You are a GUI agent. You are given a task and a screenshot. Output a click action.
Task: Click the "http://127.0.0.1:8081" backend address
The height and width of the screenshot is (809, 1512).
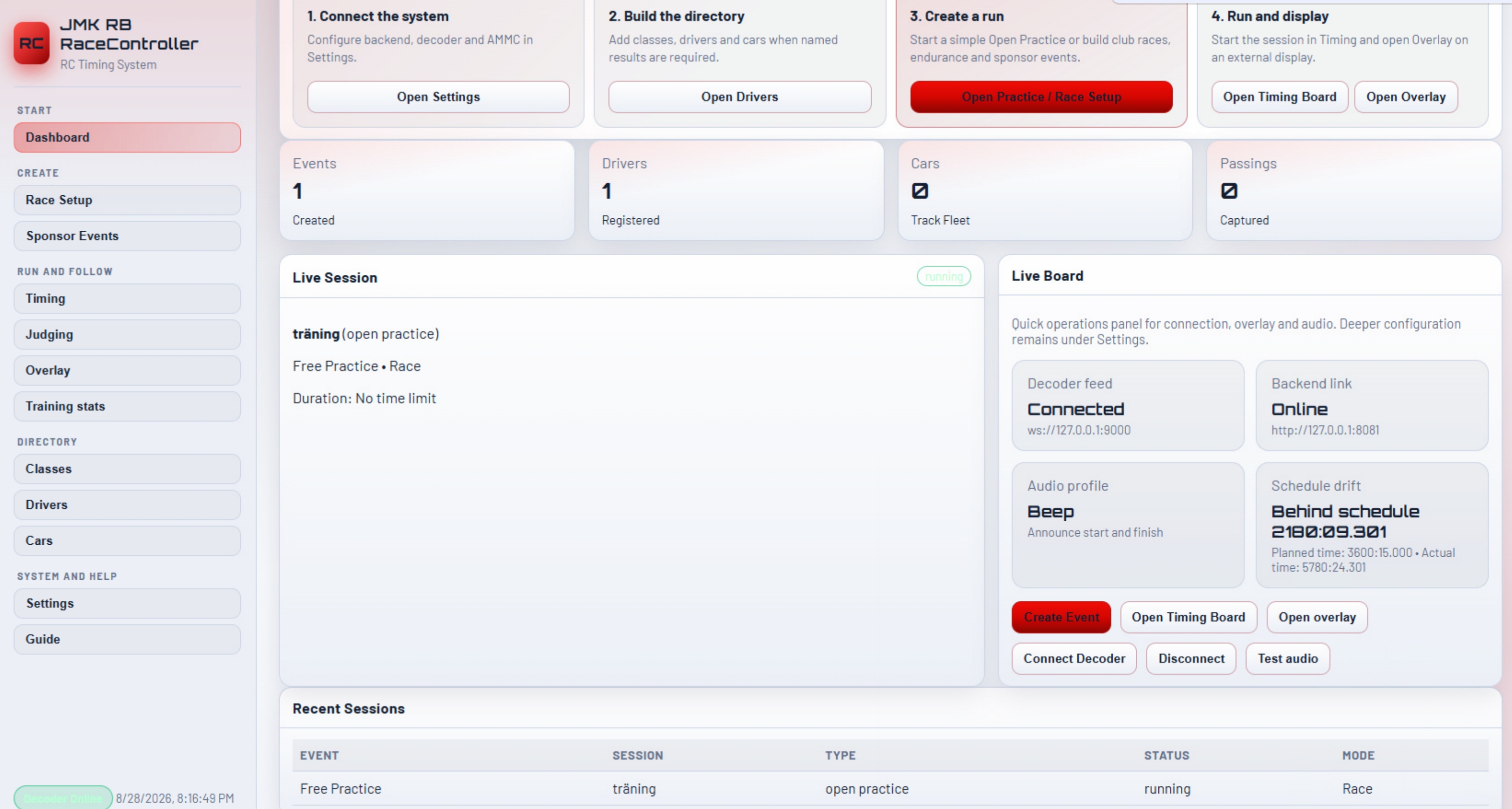tap(1325, 430)
